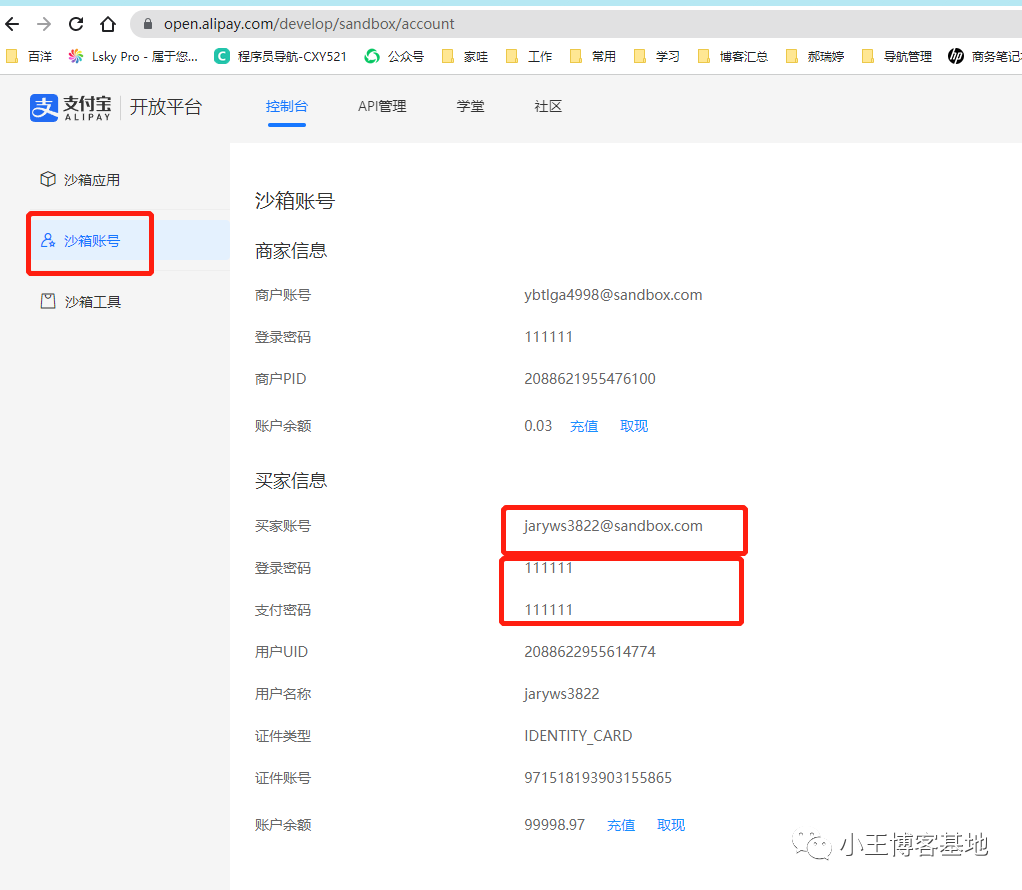1022x890 pixels.
Task: Go to the browser home icon
Action: coord(108,24)
